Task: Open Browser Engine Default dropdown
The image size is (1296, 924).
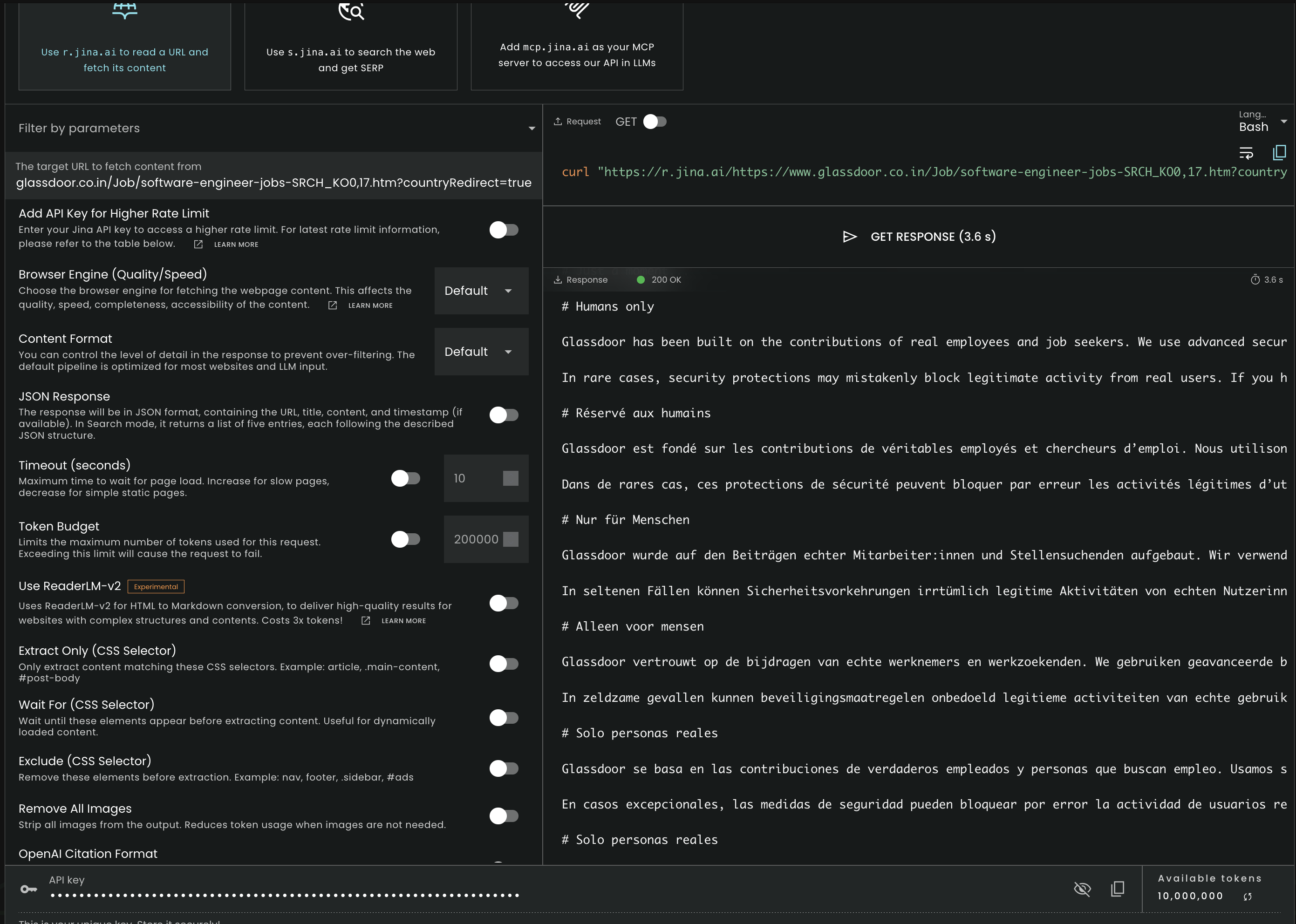Action: tap(481, 291)
